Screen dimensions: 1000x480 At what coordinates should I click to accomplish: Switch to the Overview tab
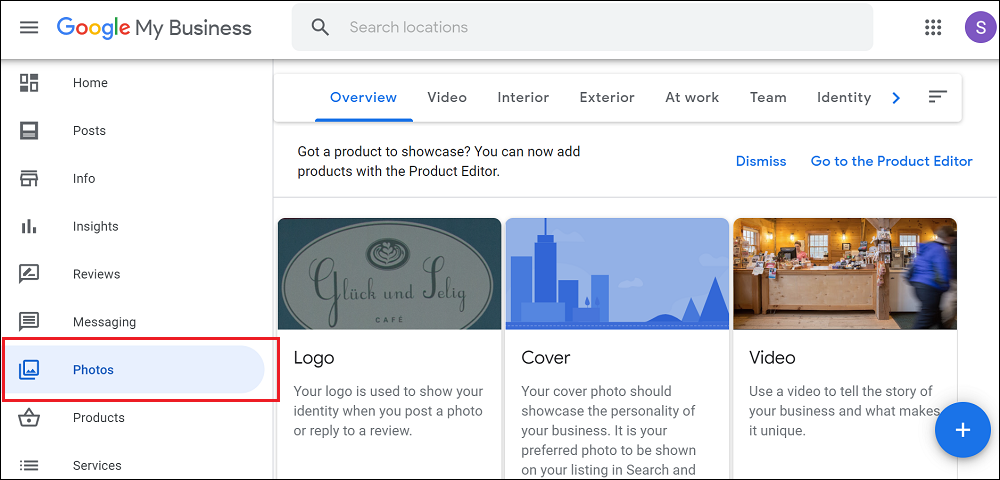point(364,98)
